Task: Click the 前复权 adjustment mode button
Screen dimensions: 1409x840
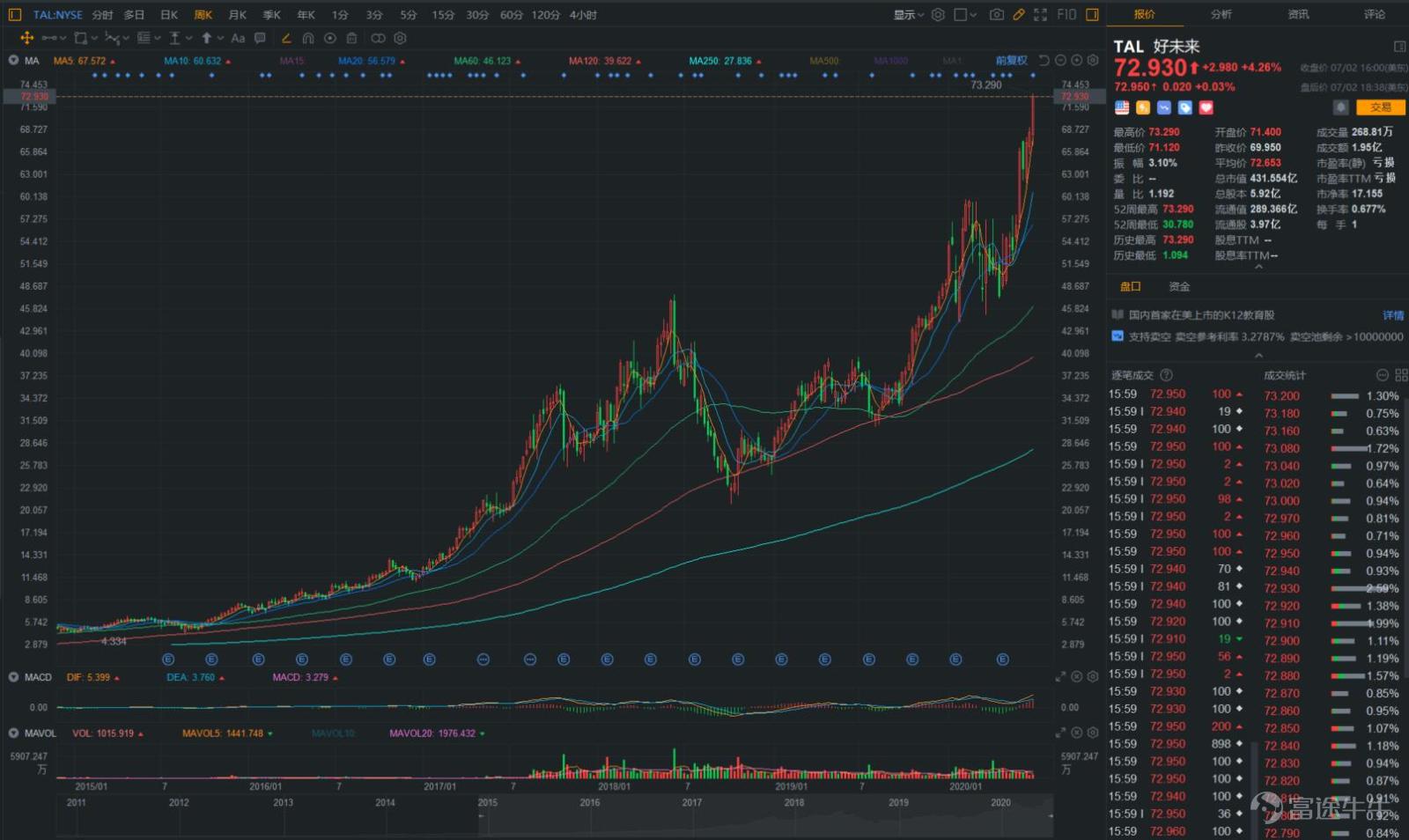Action: 1012,61
